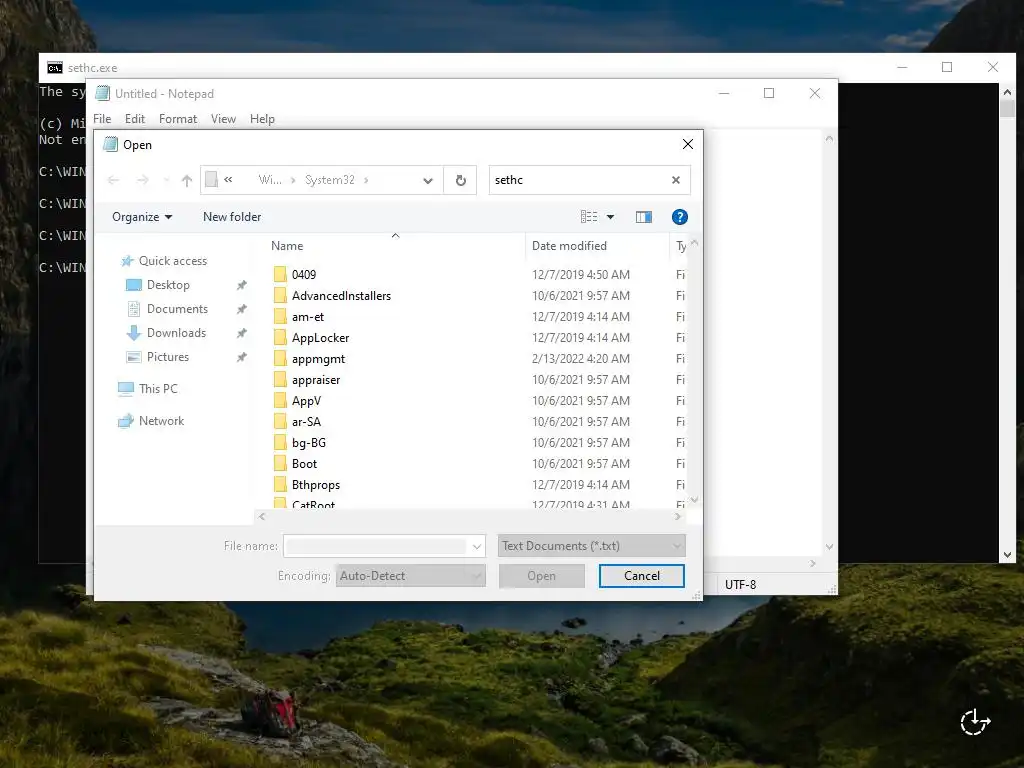Select Pictures in navigation pane
The width and height of the screenshot is (1024, 768).
pos(168,357)
